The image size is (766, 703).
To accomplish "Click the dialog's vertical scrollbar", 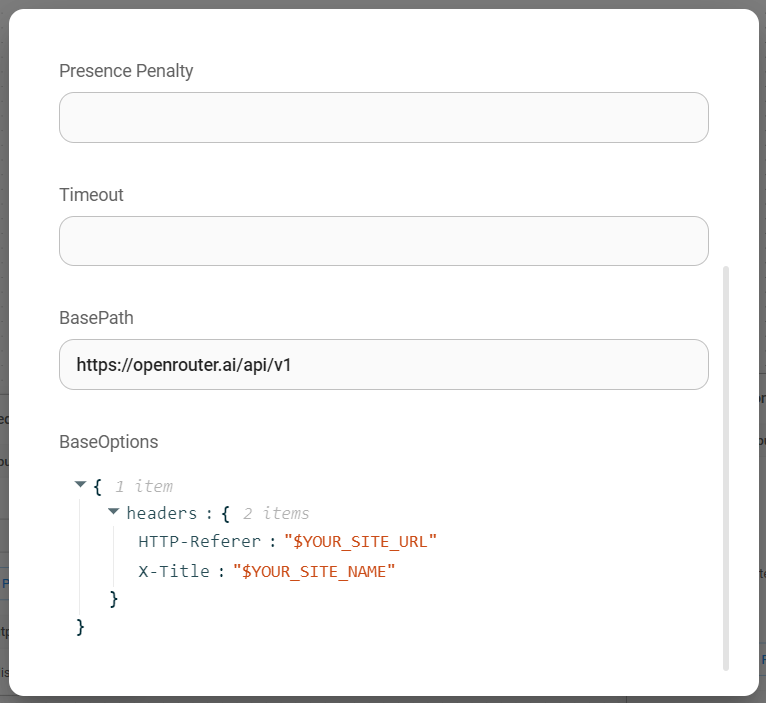I will (726, 466).
